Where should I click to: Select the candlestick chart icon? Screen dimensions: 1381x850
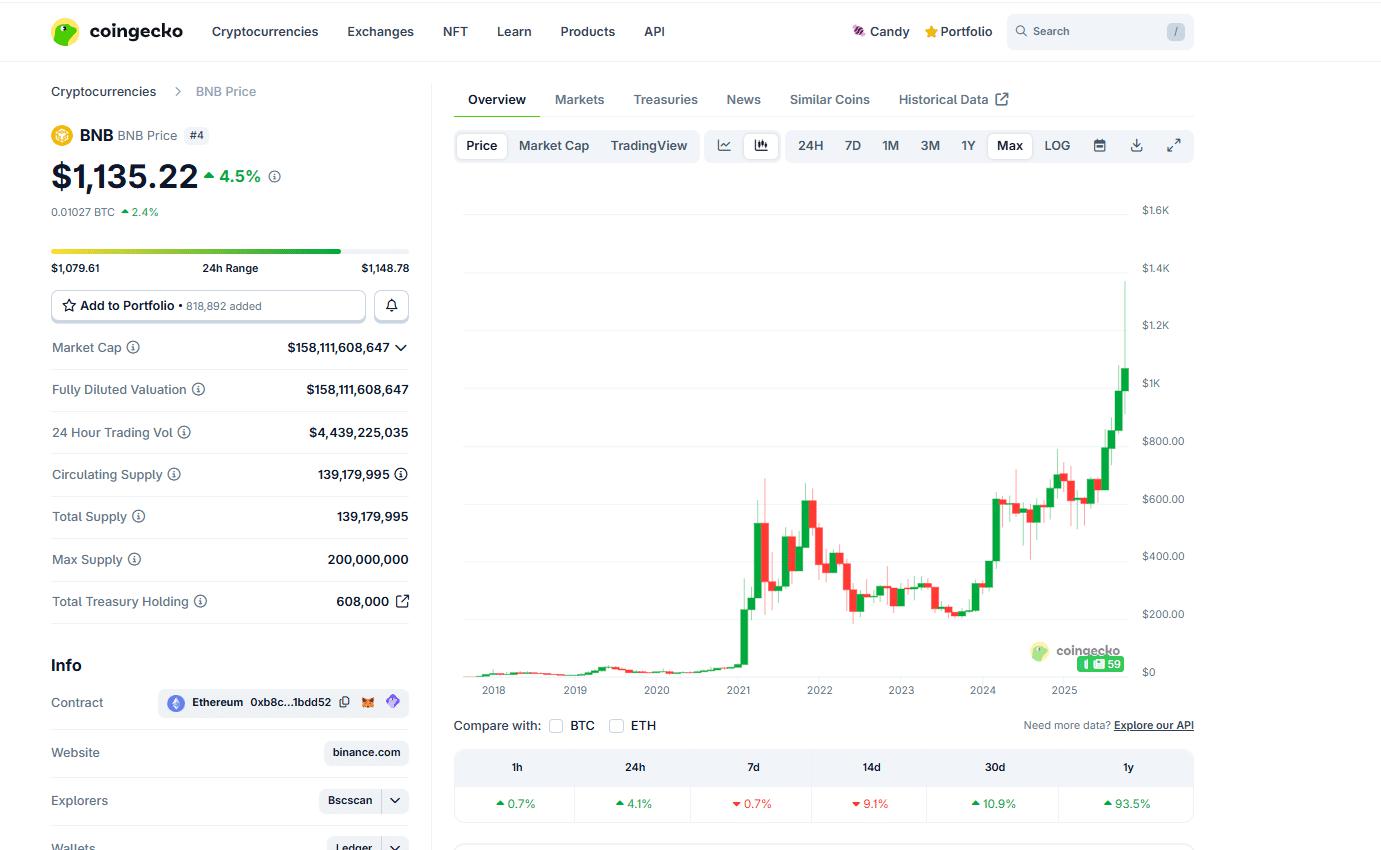click(x=761, y=146)
